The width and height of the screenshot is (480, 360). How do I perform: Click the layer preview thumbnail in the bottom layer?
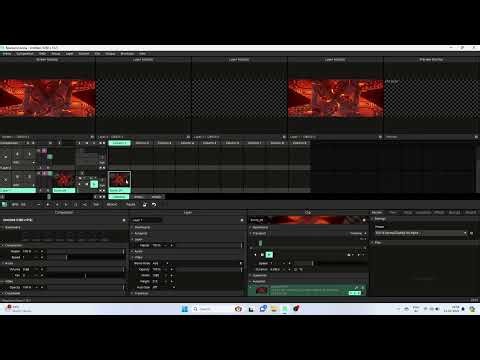click(x=64, y=180)
